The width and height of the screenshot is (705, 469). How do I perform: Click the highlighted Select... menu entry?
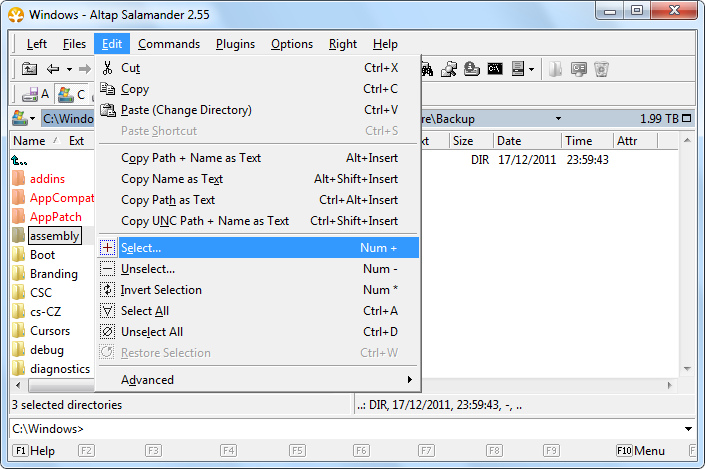(259, 248)
